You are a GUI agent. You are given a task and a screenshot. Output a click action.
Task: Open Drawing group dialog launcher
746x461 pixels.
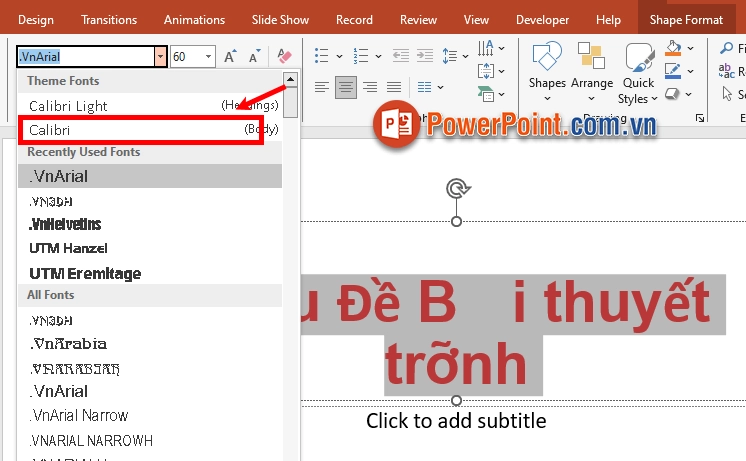(x=700, y=118)
